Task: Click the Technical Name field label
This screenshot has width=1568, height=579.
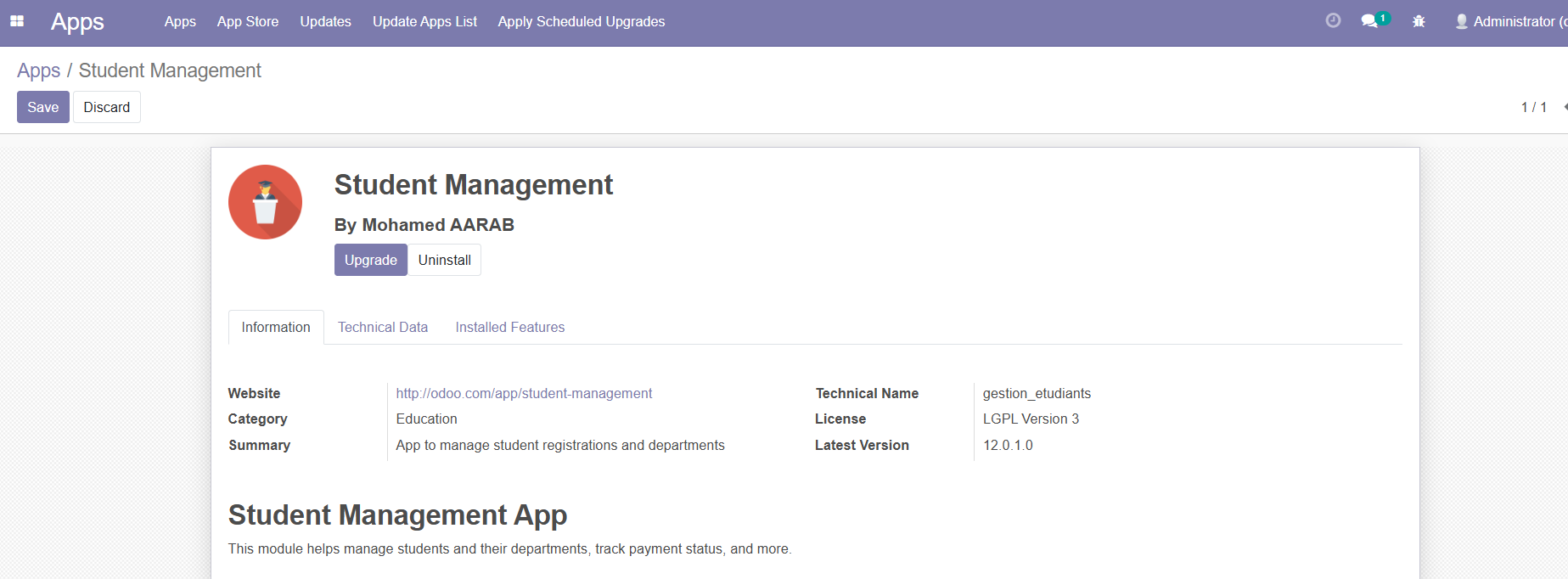Action: [x=867, y=393]
